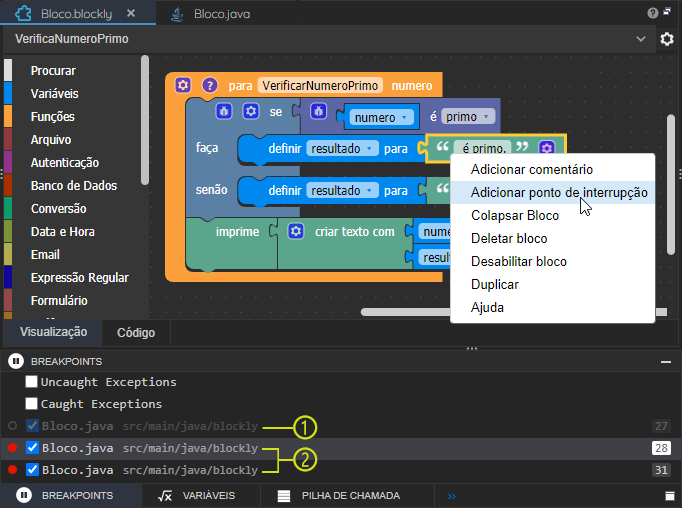Open the Banco de Dados toolbox category

pos(74,186)
